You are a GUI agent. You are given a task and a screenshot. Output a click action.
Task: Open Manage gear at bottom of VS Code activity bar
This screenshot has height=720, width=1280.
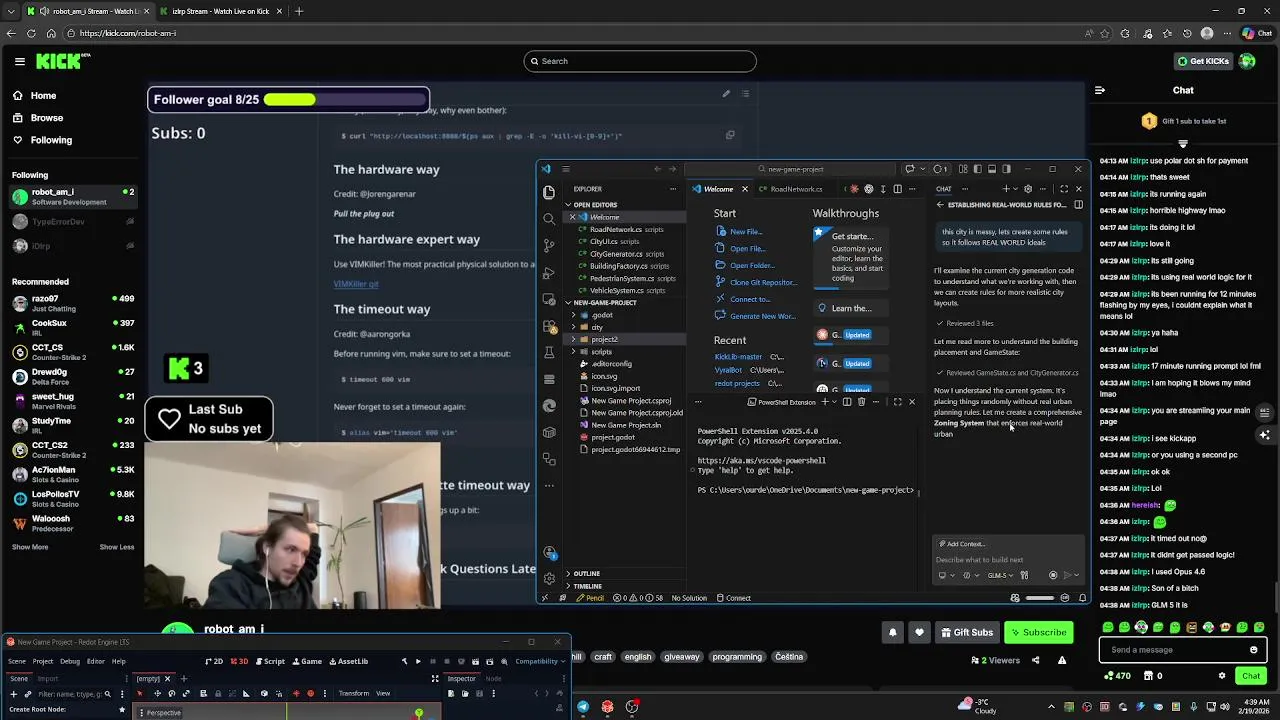pos(549,578)
